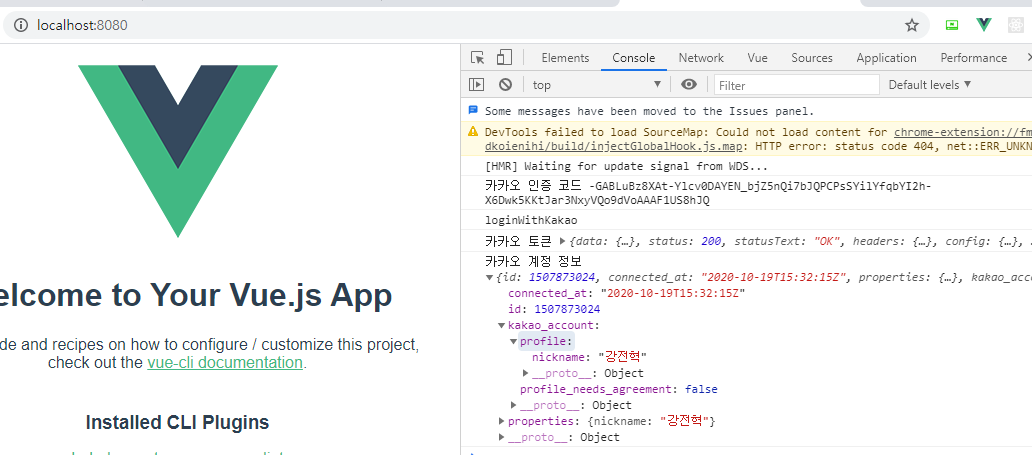Screen dimensions: 1032x455
Task: Click the nickname value "강전혁" under profile
Action: (x=623, y=357)
